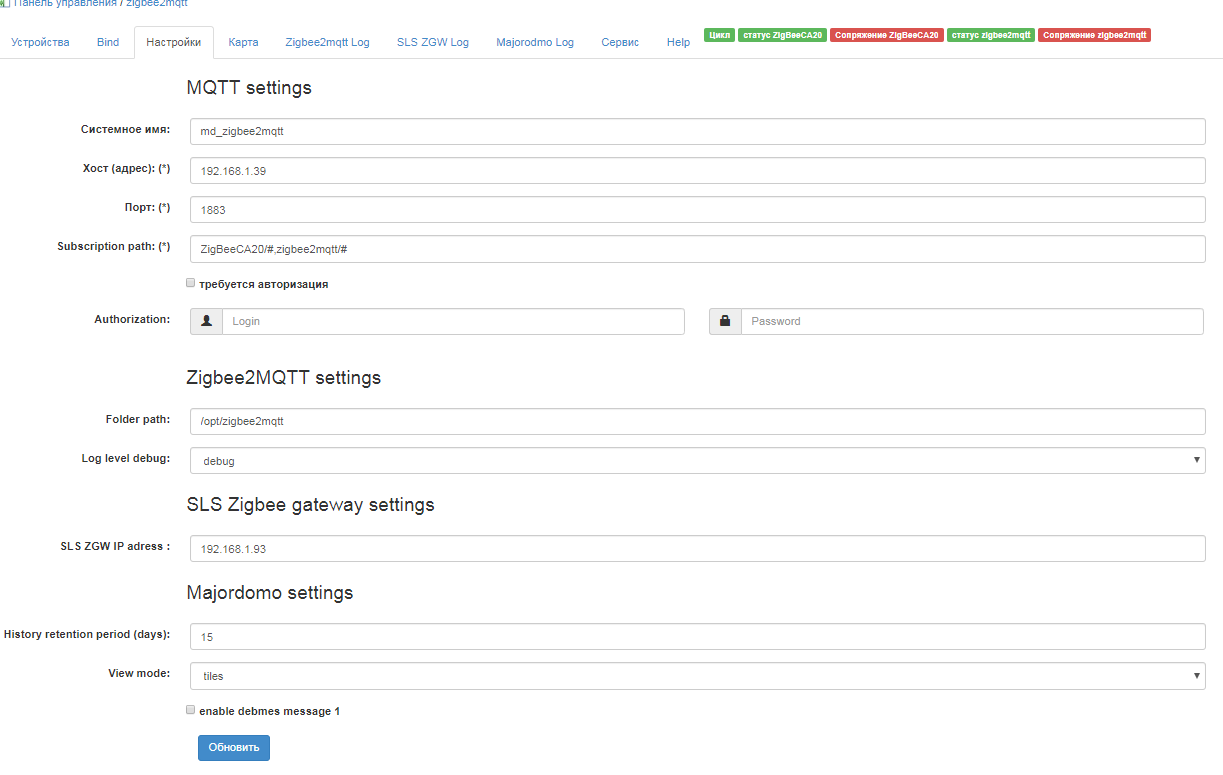Click the red Сопряжение zigbee2mqtt badge
Image resolution: width=1223 pixels, height=775 pixels.
1095,35
